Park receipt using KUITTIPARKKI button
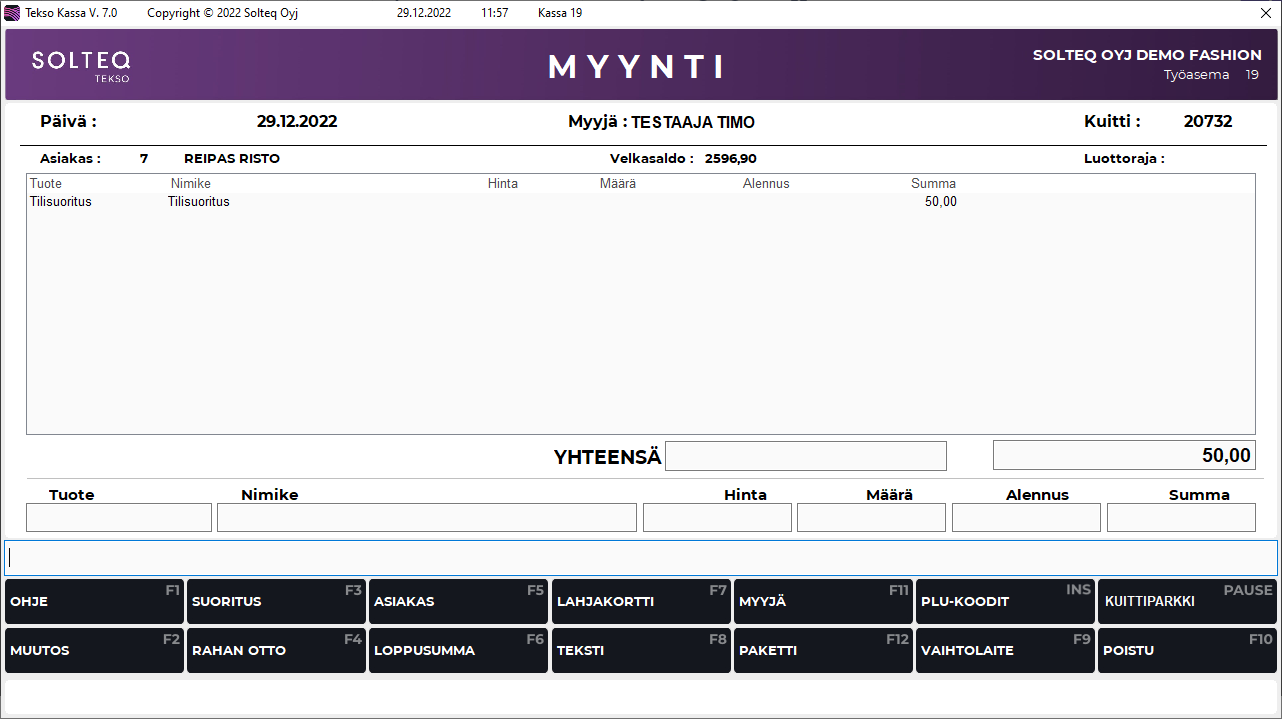 tap(1187, 602)
